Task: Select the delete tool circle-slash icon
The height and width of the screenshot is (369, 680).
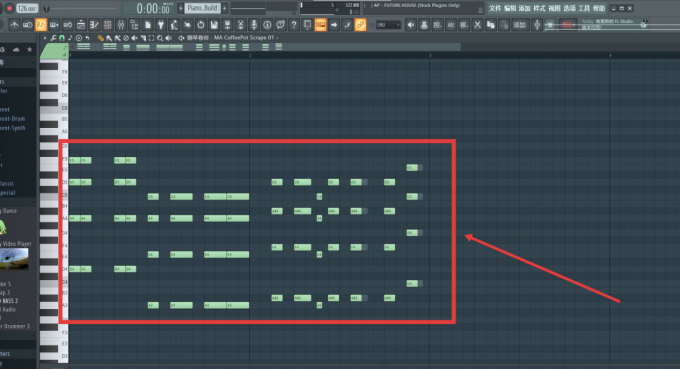Action: 126,38
